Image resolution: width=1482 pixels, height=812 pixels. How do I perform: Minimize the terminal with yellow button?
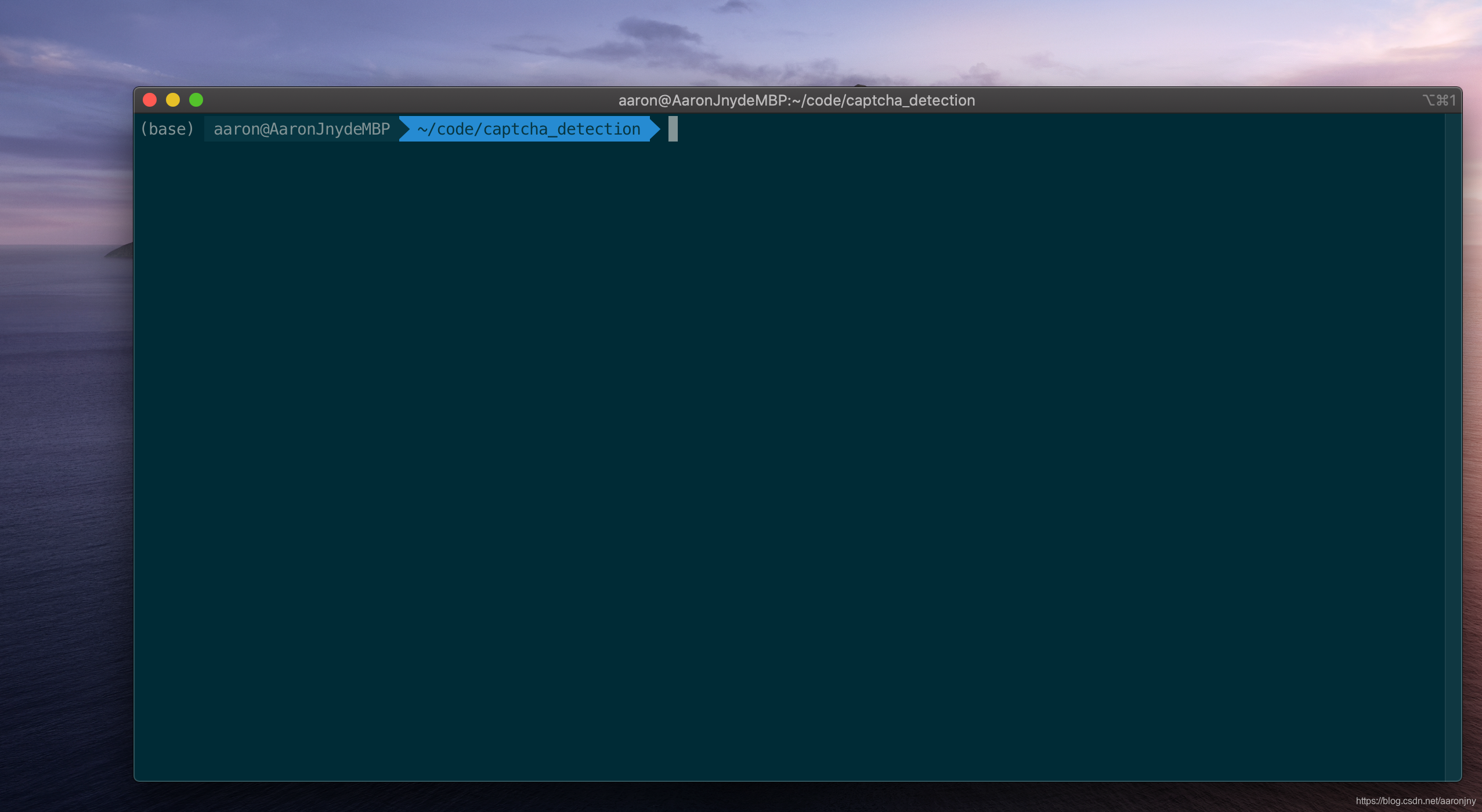[173, 100]
